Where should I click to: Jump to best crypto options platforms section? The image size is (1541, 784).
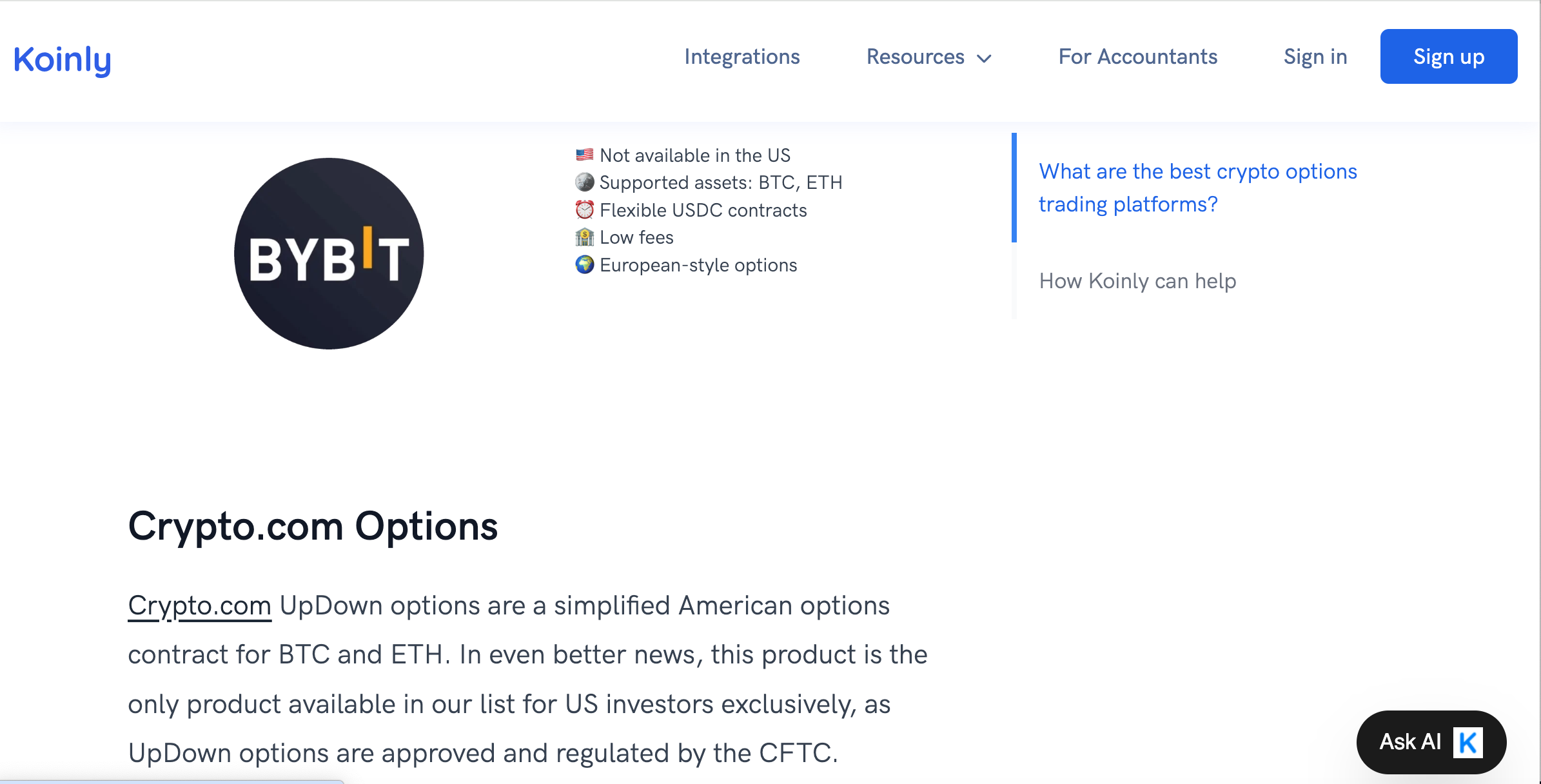(x=1197, y=188)
